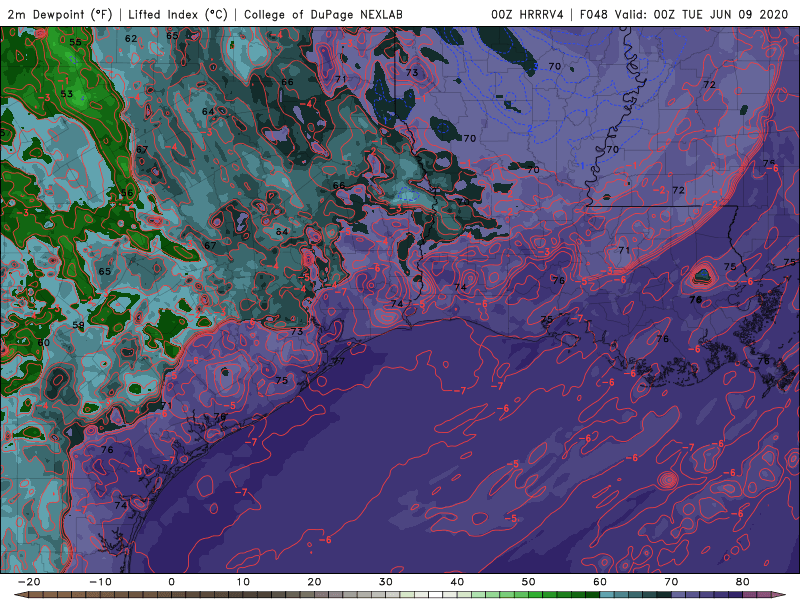Click the 10 label on the color scale
Viewport: 800px width, 600px height.
[243, 582]
